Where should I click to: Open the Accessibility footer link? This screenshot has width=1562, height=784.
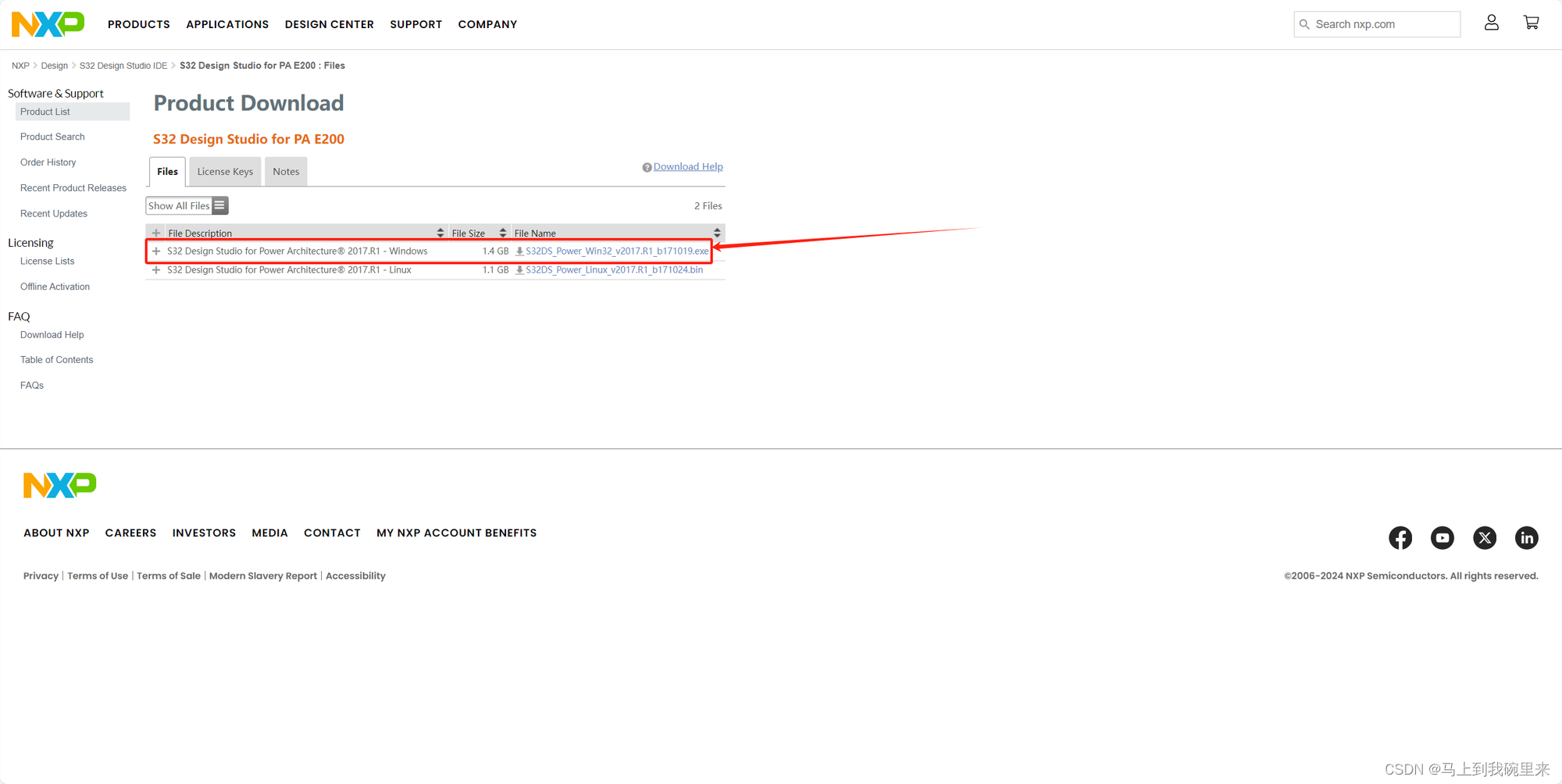[355, 576]
